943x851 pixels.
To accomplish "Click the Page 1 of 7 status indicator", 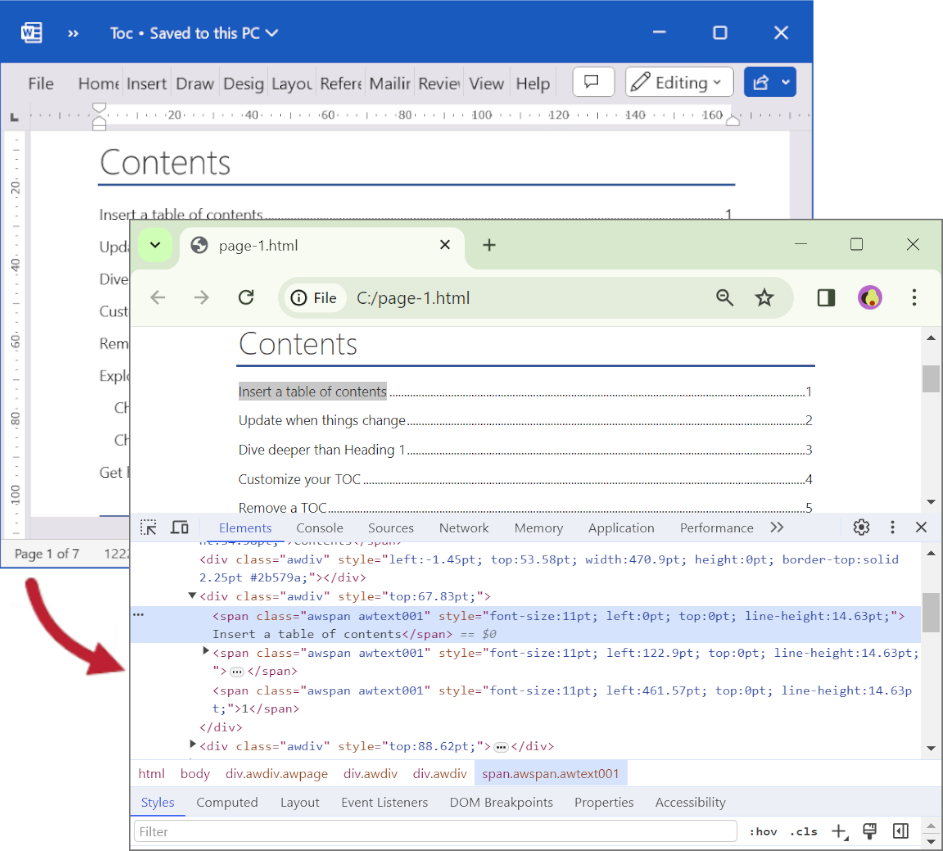I will click(x=47, y=554).
